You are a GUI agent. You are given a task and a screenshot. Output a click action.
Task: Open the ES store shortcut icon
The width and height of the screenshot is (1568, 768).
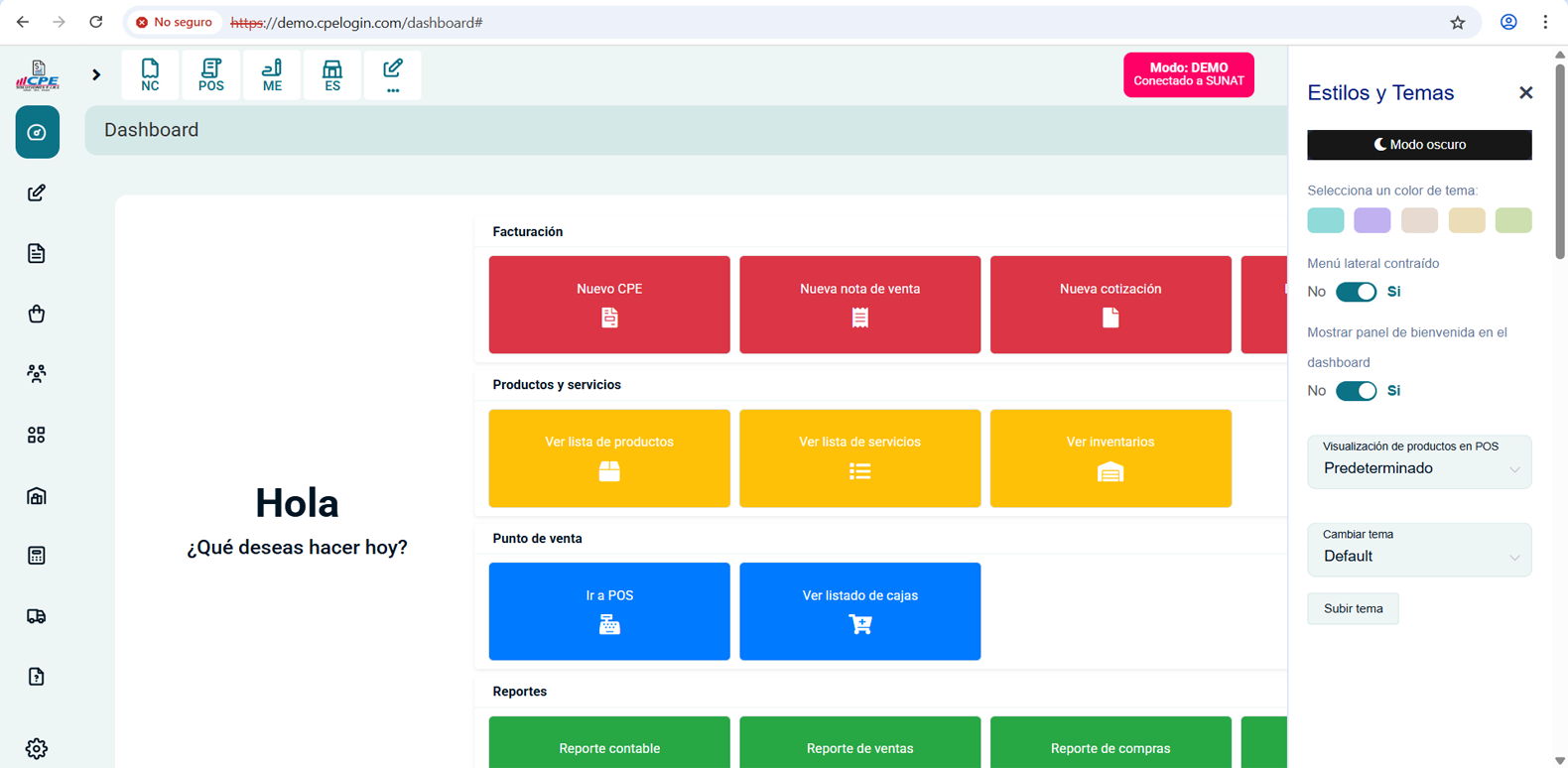(x=332, y=75)
